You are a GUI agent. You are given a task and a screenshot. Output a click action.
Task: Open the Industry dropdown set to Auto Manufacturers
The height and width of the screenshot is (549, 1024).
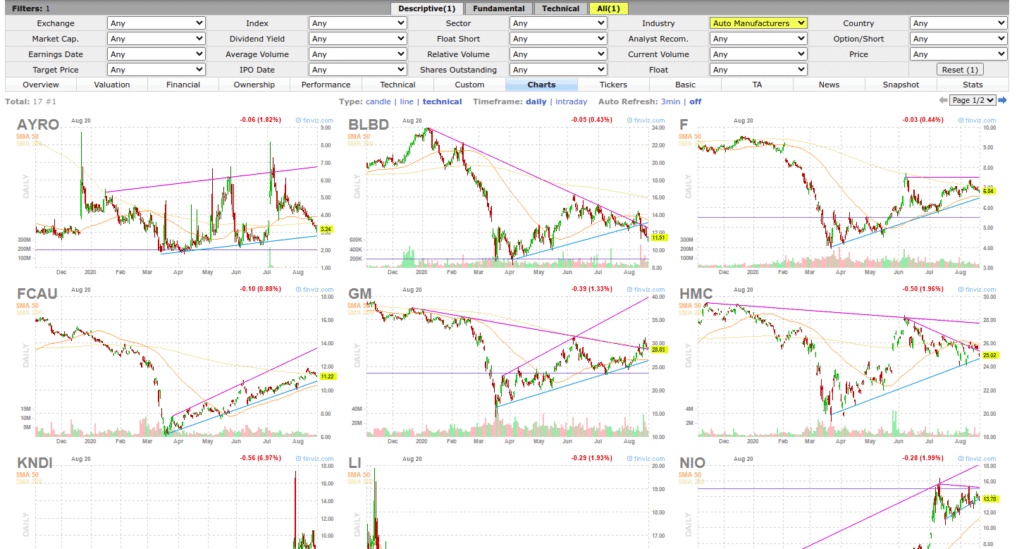pos(758,23)
